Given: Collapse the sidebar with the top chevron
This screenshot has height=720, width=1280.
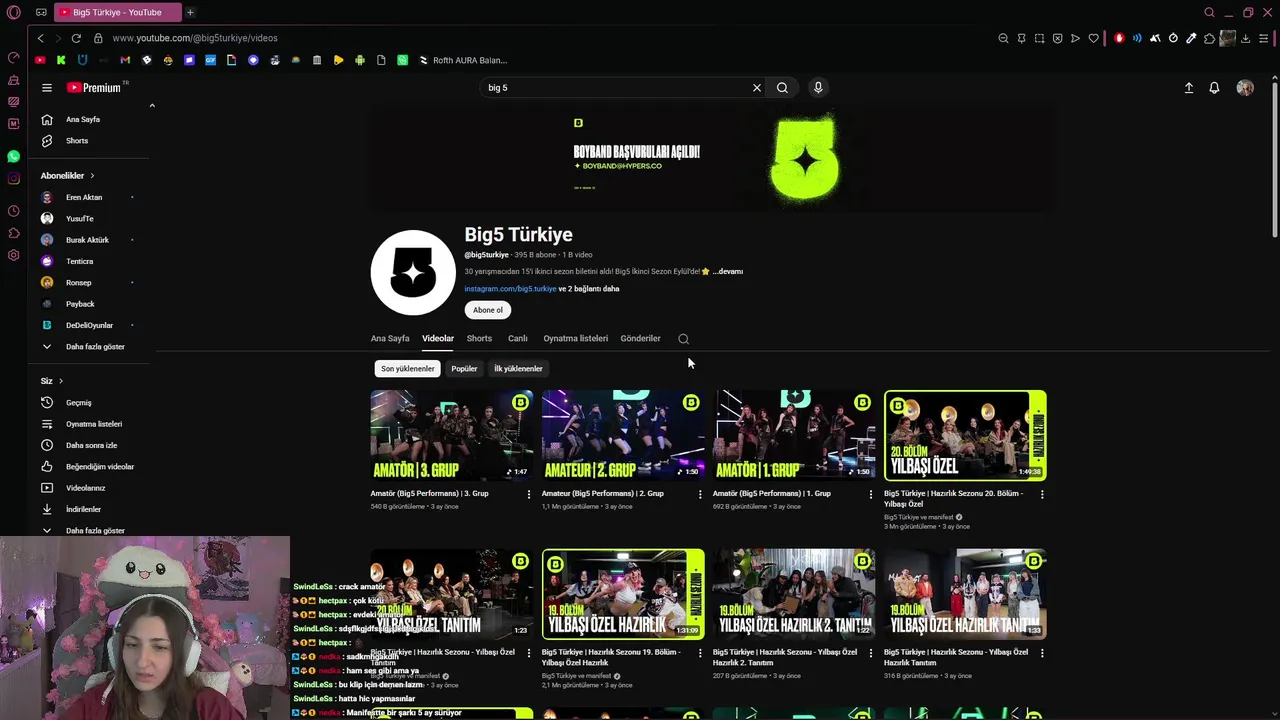Looking at the screenshot, I should click(152, 105).
